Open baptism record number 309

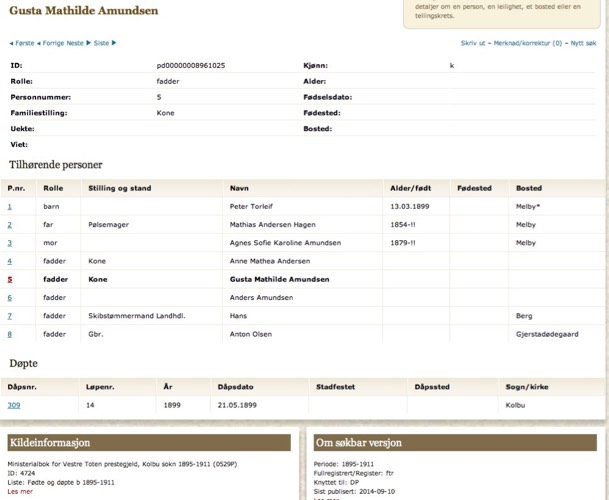pyautogui.click(x=14, y=405)
